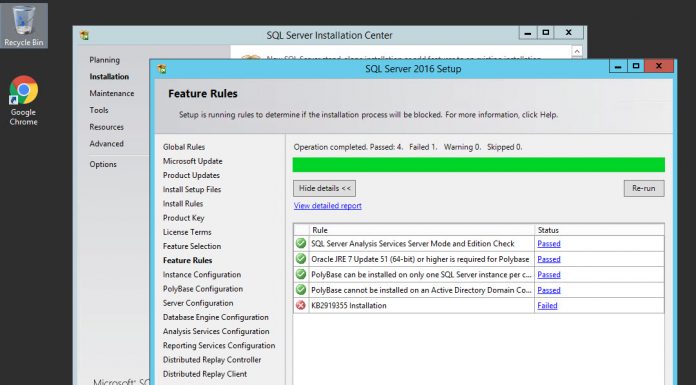The height and width of the screenshot is (385, 696).
Task: Maximize the SQL Server Installation Center window
Action: coord(546,33)
